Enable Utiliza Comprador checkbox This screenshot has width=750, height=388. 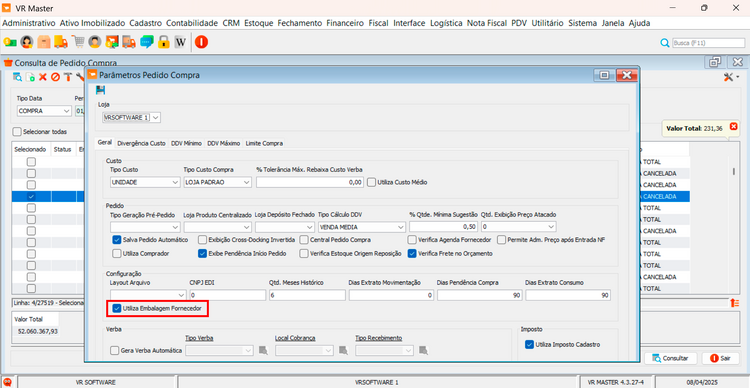coord(117,254)
